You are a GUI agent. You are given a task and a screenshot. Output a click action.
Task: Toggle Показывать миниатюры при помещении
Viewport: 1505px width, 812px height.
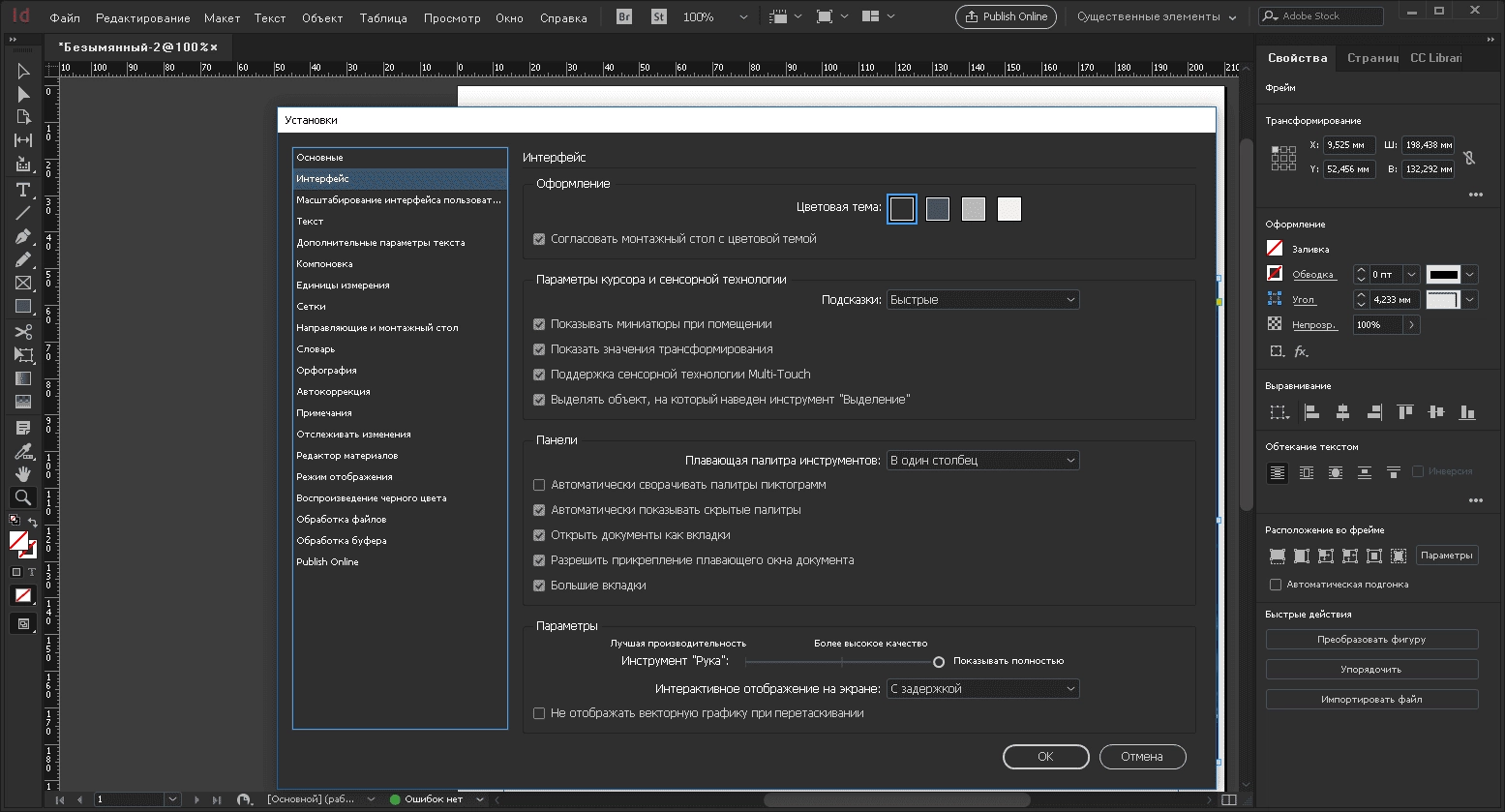(x=540, y=324)
